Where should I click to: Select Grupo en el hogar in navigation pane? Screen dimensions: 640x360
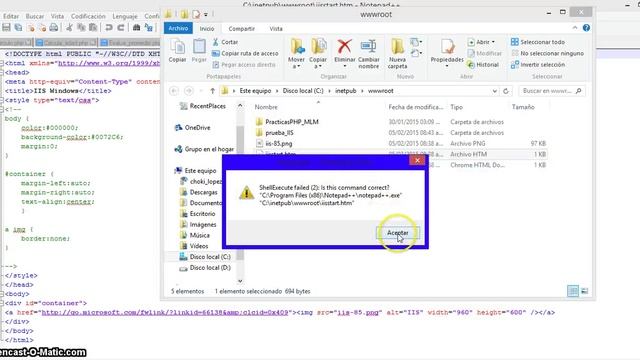point(209,149)
